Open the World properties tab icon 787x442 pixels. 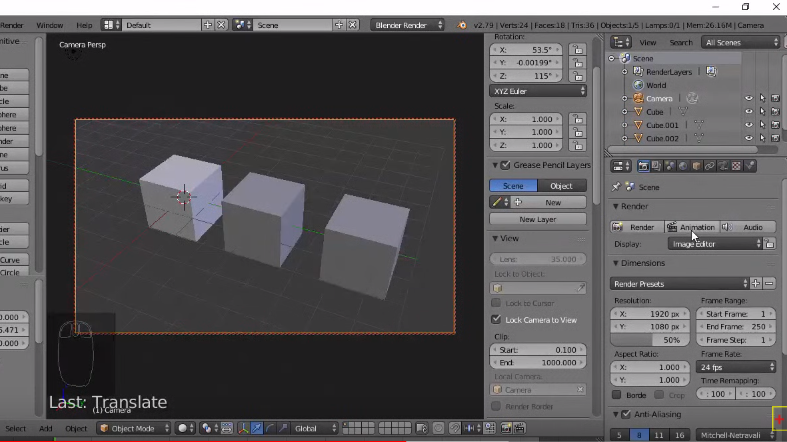tap(683, 166)
